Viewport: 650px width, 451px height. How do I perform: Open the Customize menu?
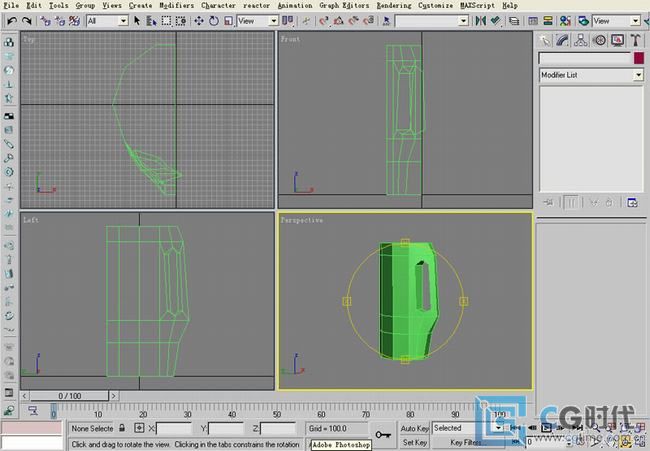click(x=435, y=5)
